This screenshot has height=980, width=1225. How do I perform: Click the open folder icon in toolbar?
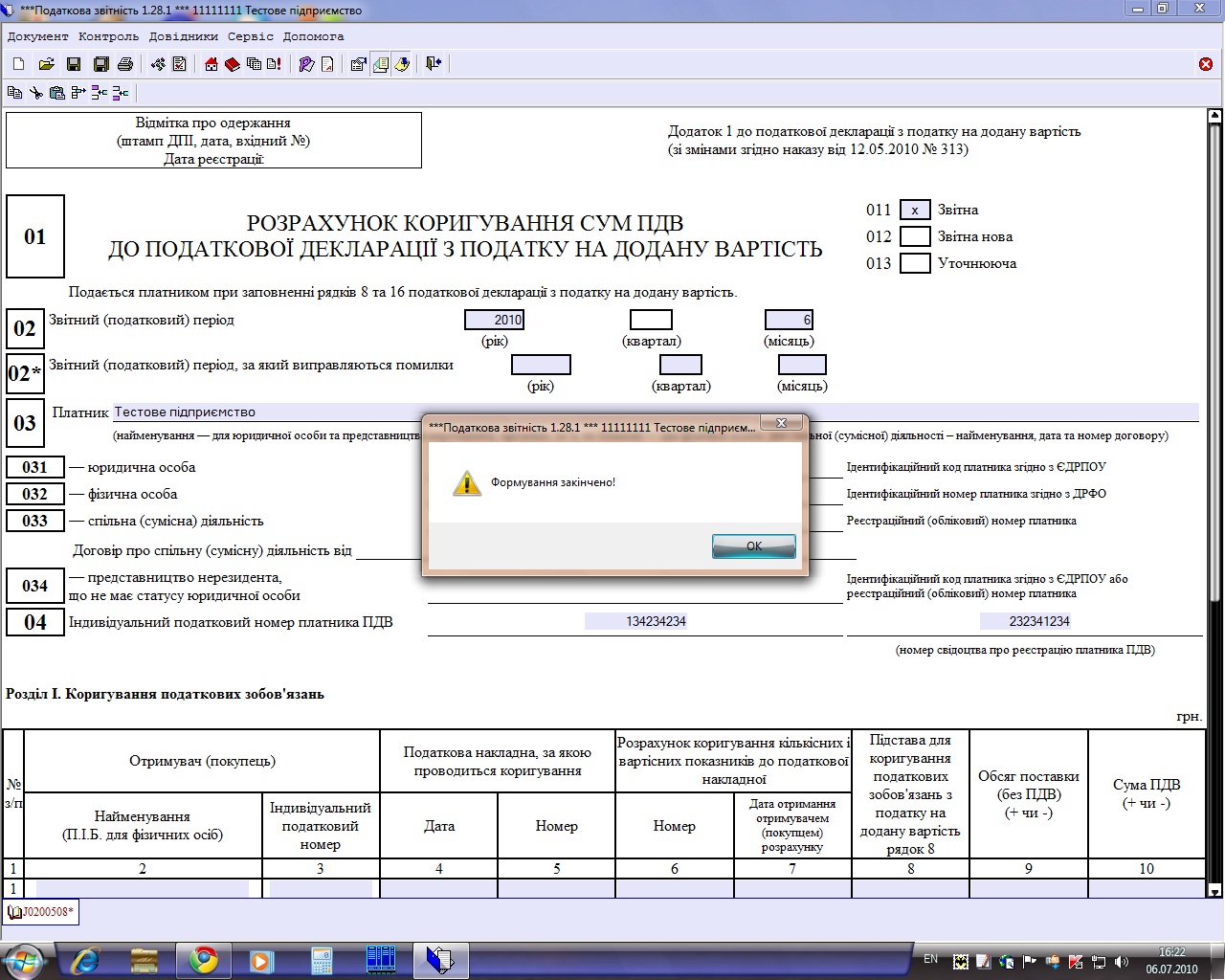click(x=46, y=64)
